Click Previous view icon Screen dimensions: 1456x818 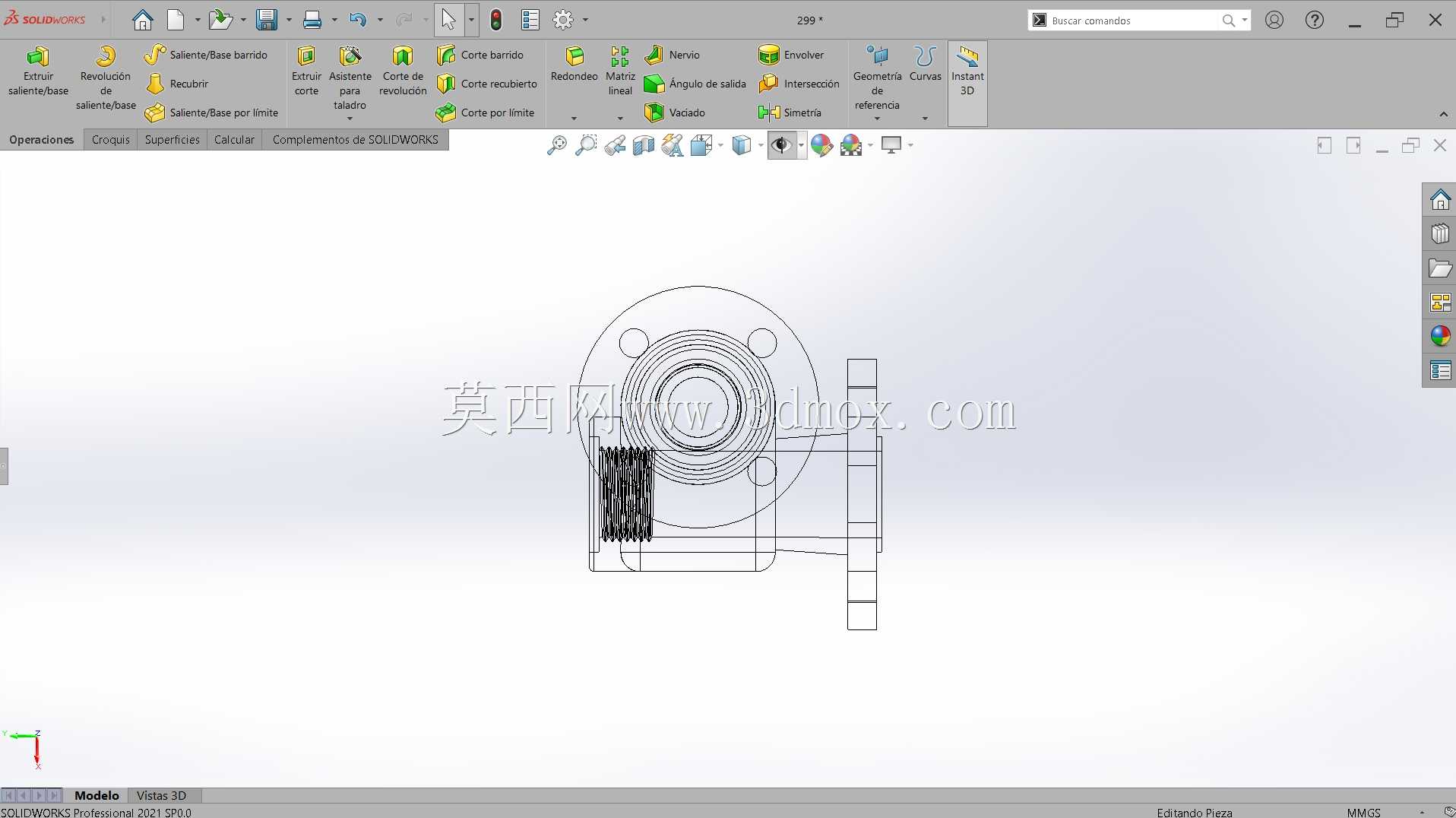(x=615, y=145)
